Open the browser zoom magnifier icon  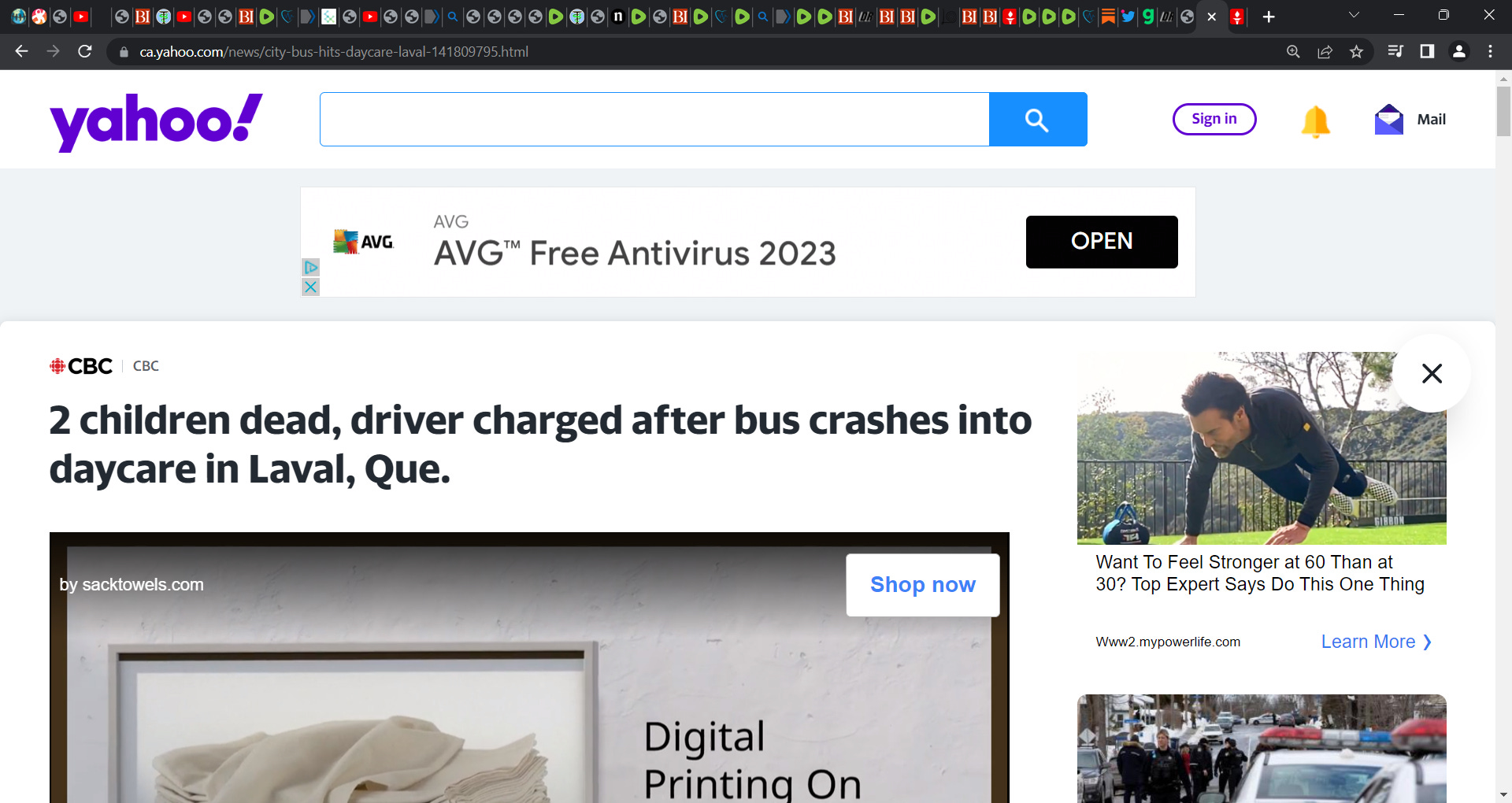click(1293, 51)
